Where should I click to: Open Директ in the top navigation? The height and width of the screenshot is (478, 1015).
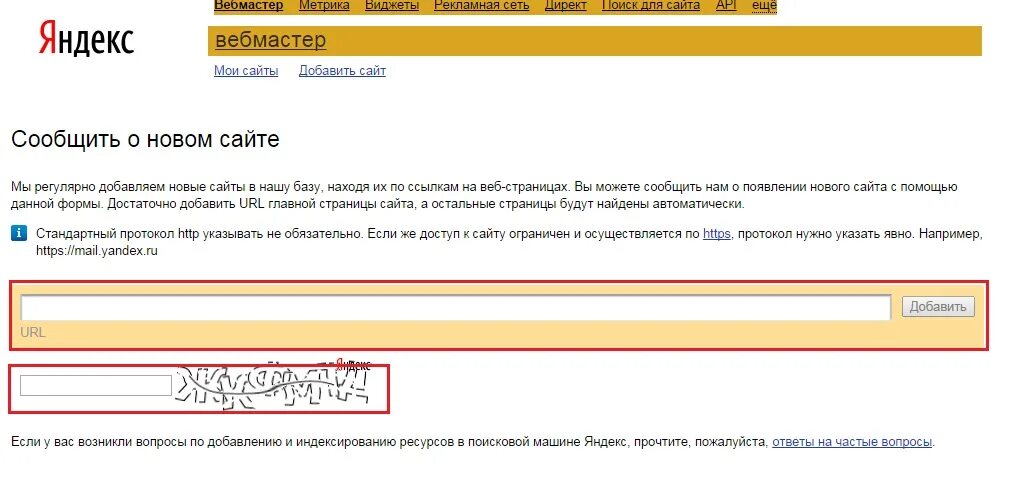point(566,6)
